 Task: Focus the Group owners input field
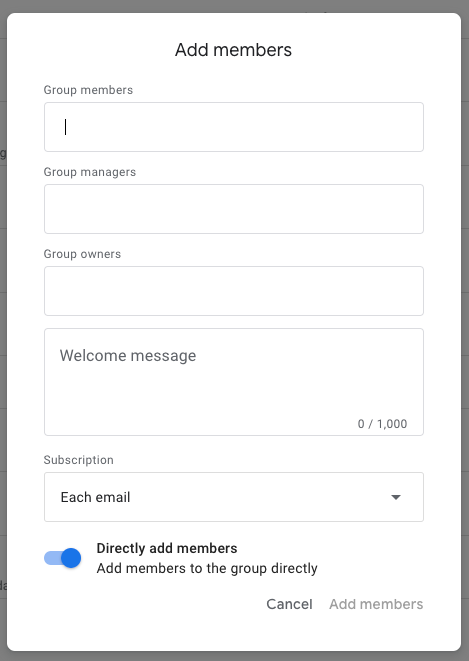[x=234, y=291]
